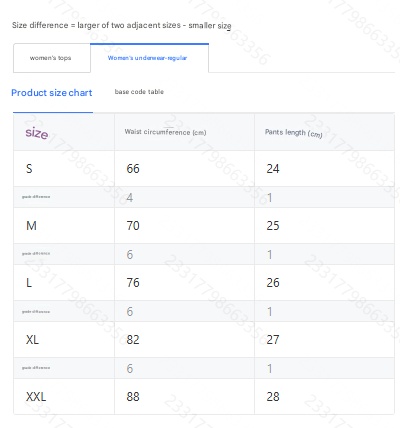Image resolution: width=400 pixels, height=428 pixels.
Task: Click the waist value 70 for size M
Action: point(133,226)
